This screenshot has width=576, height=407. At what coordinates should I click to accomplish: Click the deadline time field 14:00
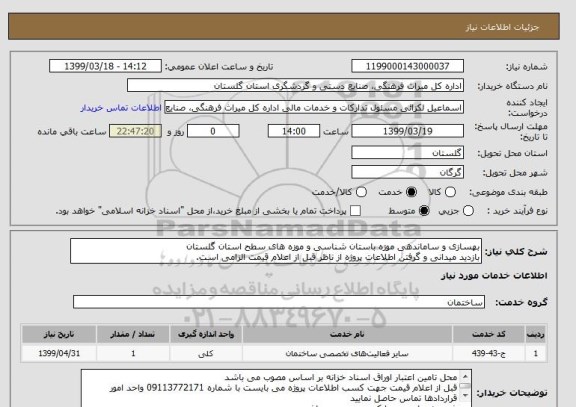(294, 131)
